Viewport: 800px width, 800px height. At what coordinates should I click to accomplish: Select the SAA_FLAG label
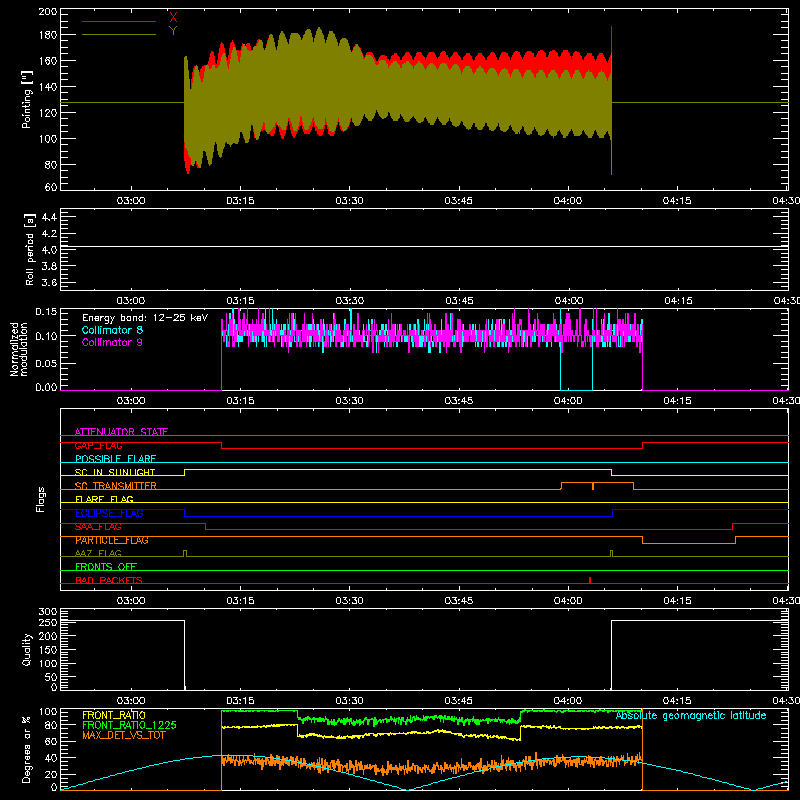pyautogui.click(x=98, y=527)
